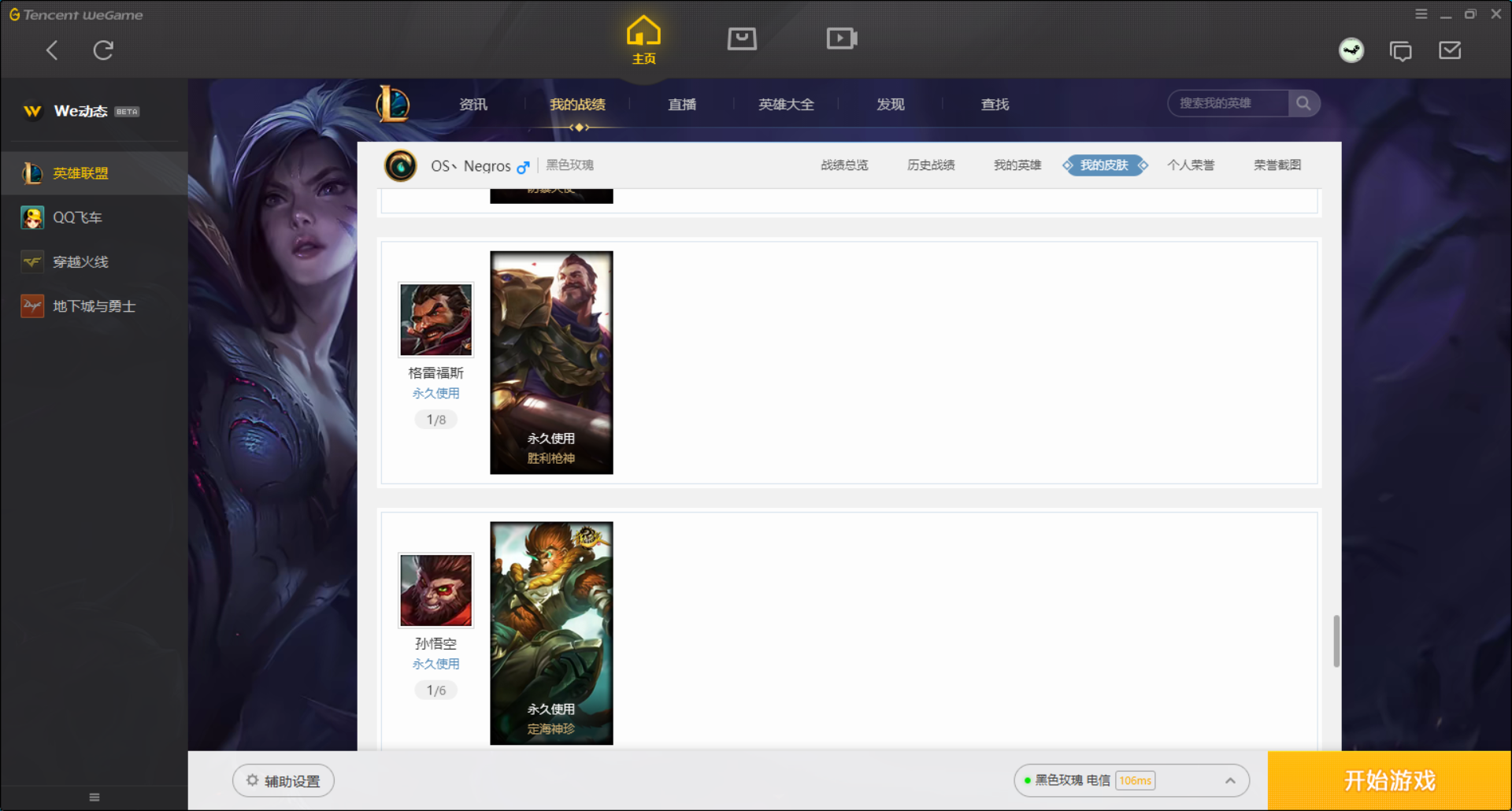Click the skin list vertical scrollbar

tap(1336, 641)
